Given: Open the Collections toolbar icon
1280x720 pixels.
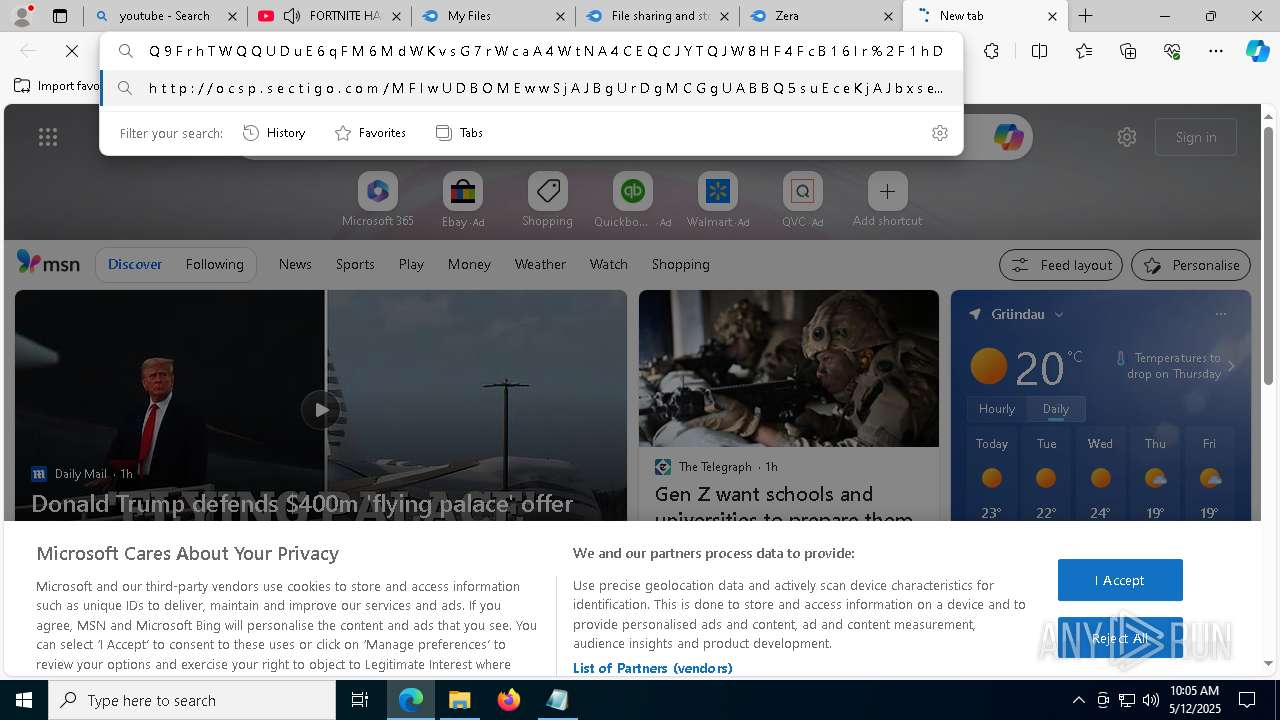Looking at the screenshot, I should (1128, 51).
